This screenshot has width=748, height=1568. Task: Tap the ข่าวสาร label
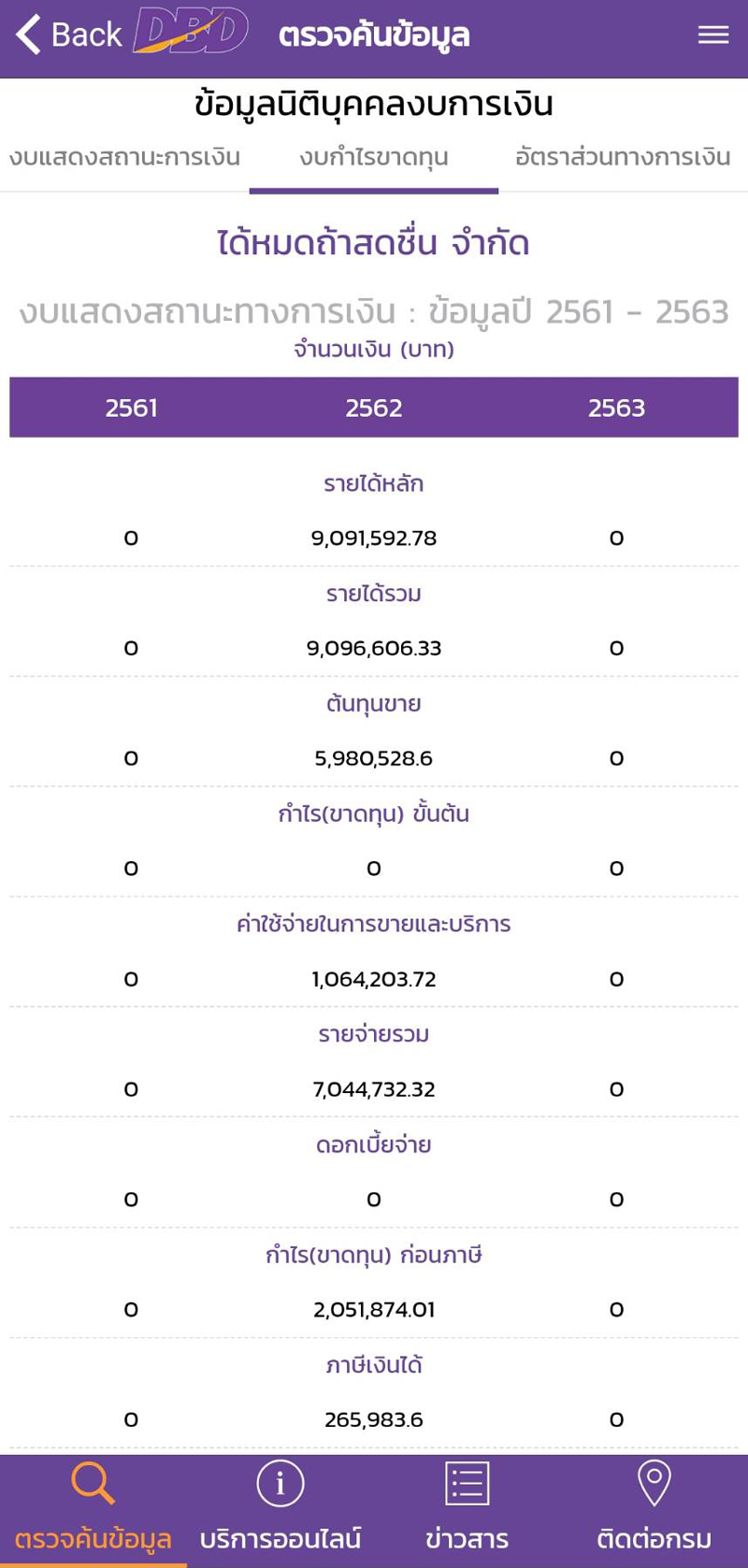(x=467, y=1538)
